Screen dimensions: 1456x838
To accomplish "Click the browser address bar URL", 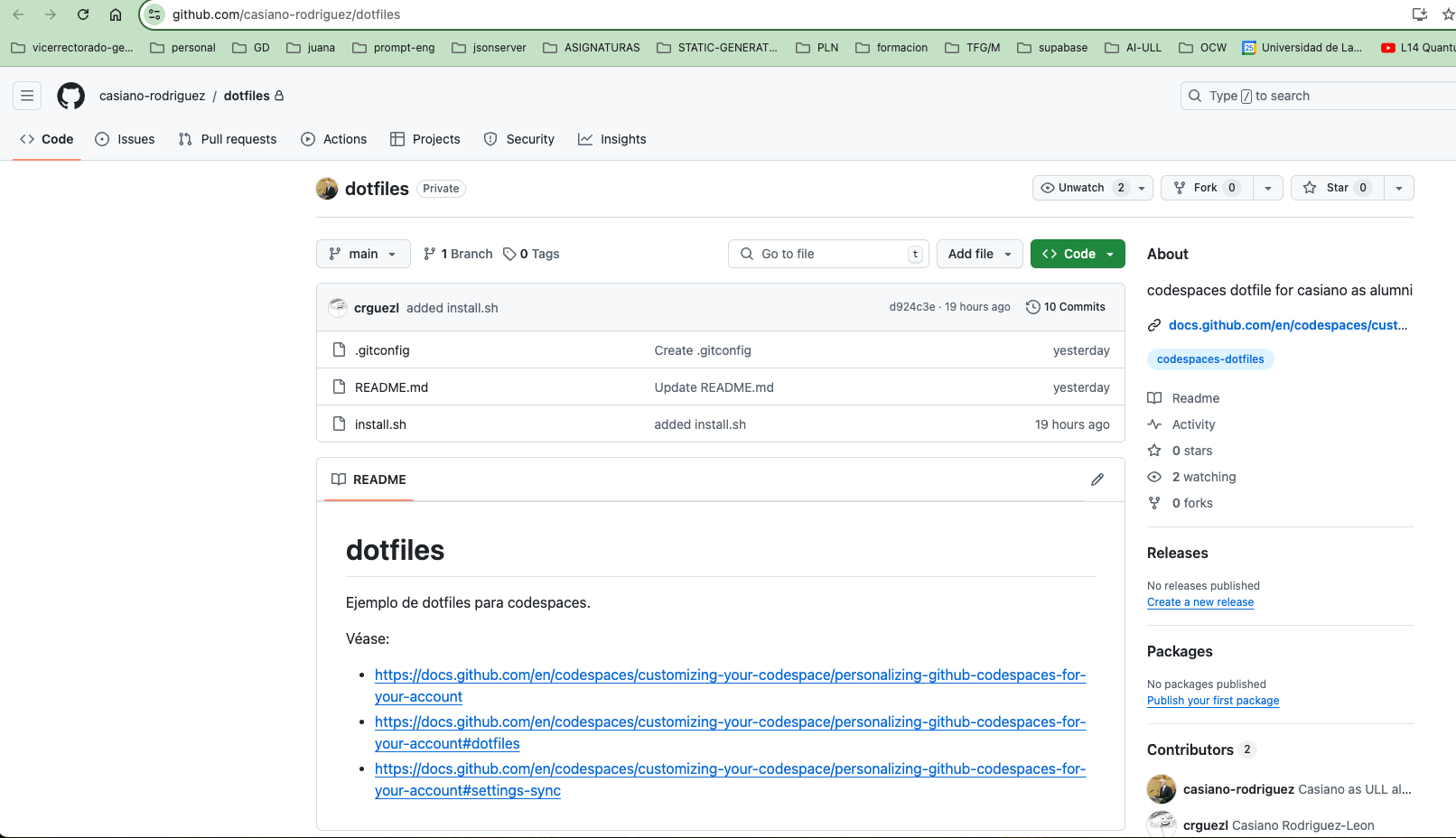I will (x=286, y=14).
